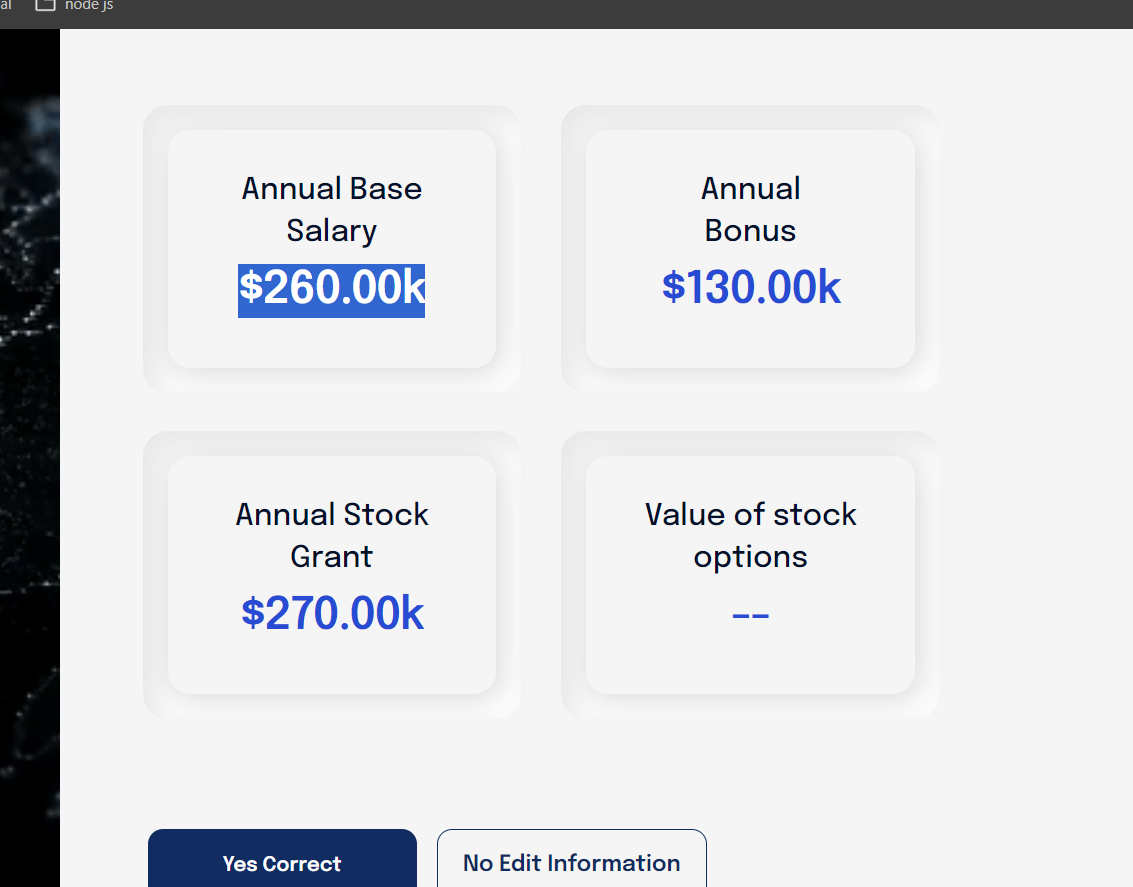Image resolution: width=1133 pixels, height=887 pixels.
Task: Click the "Value of stock options" heading
Action: [750, 535]
